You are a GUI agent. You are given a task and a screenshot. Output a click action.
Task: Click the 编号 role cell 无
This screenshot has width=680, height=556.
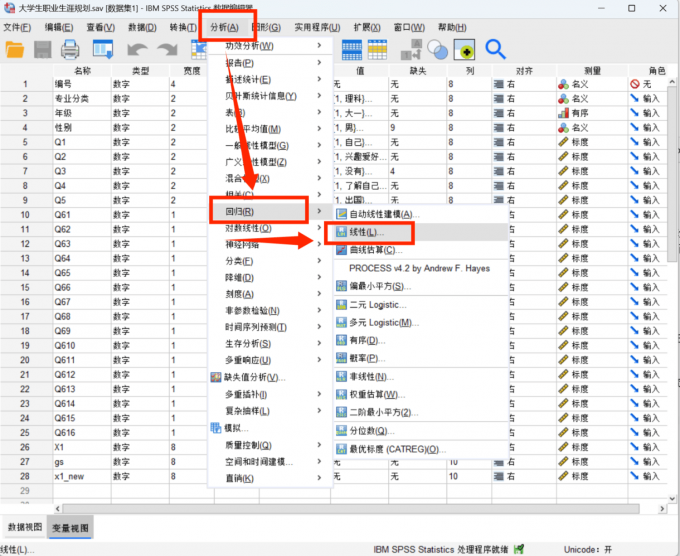[x=648, y=84]
